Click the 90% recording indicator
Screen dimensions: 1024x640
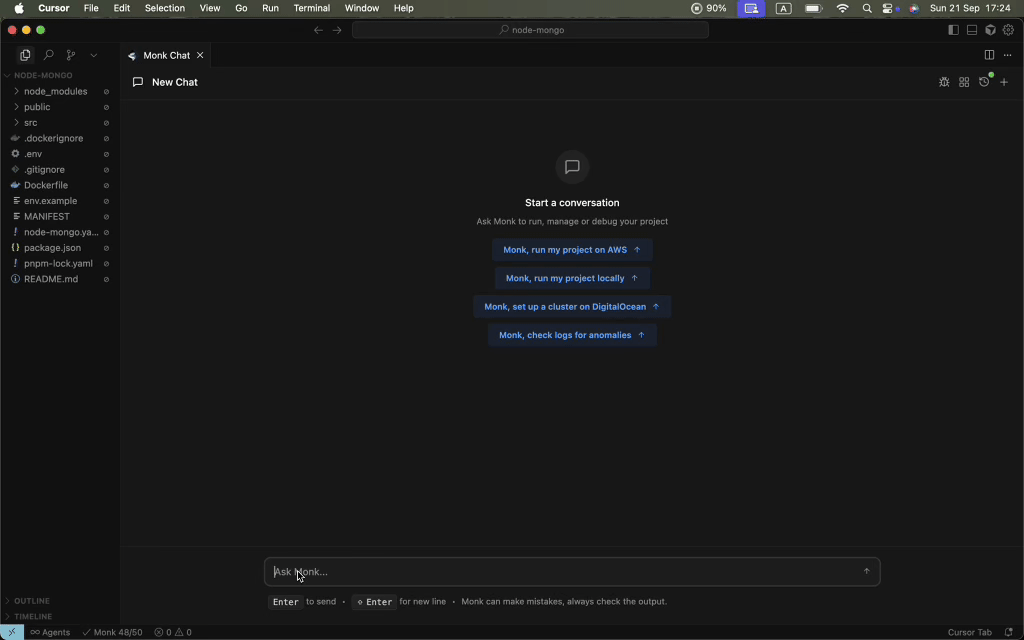(709, 8)
